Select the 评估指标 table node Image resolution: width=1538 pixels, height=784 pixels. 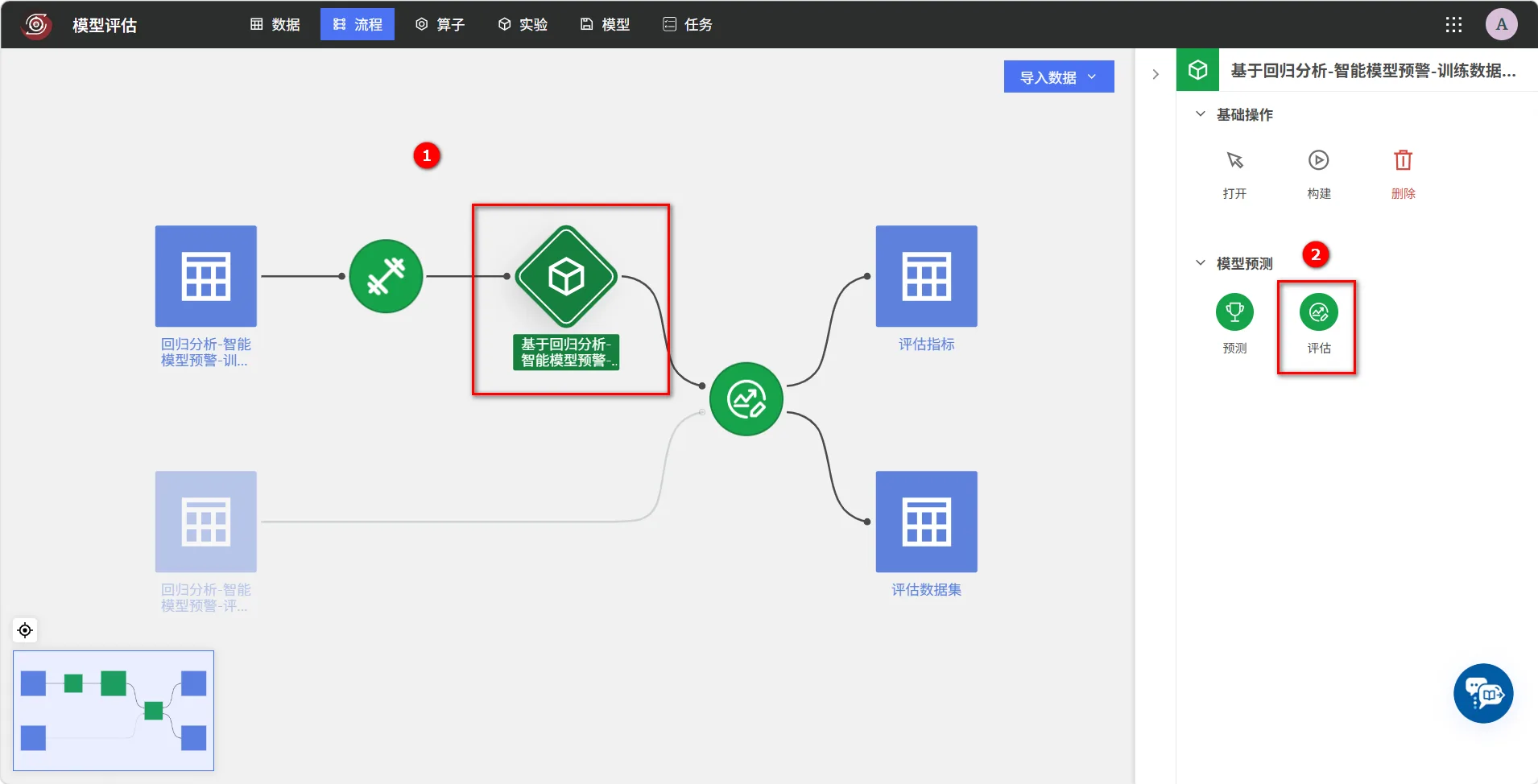[x=927, y=276]
